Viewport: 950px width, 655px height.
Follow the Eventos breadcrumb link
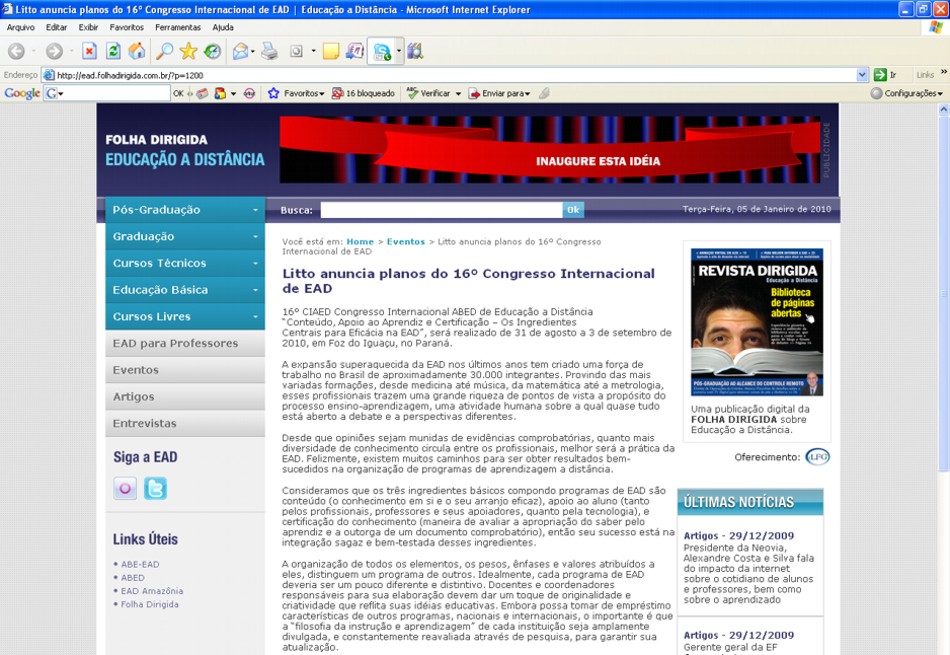pos(406,242)
